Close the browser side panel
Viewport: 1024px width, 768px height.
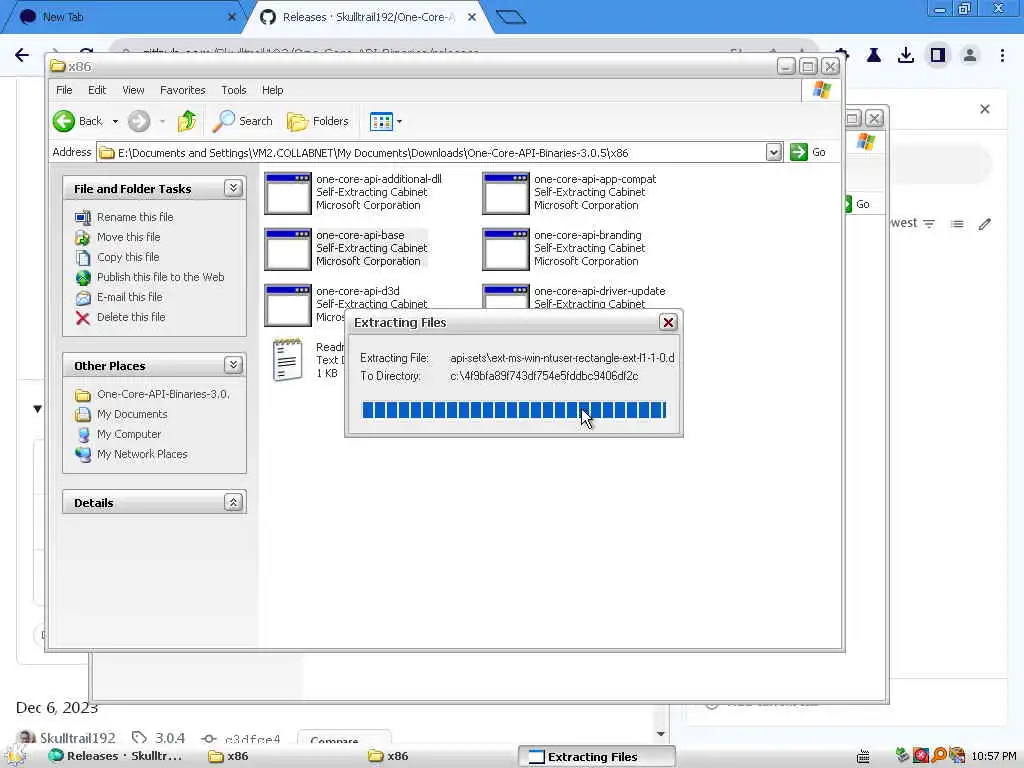pos(985,109)
